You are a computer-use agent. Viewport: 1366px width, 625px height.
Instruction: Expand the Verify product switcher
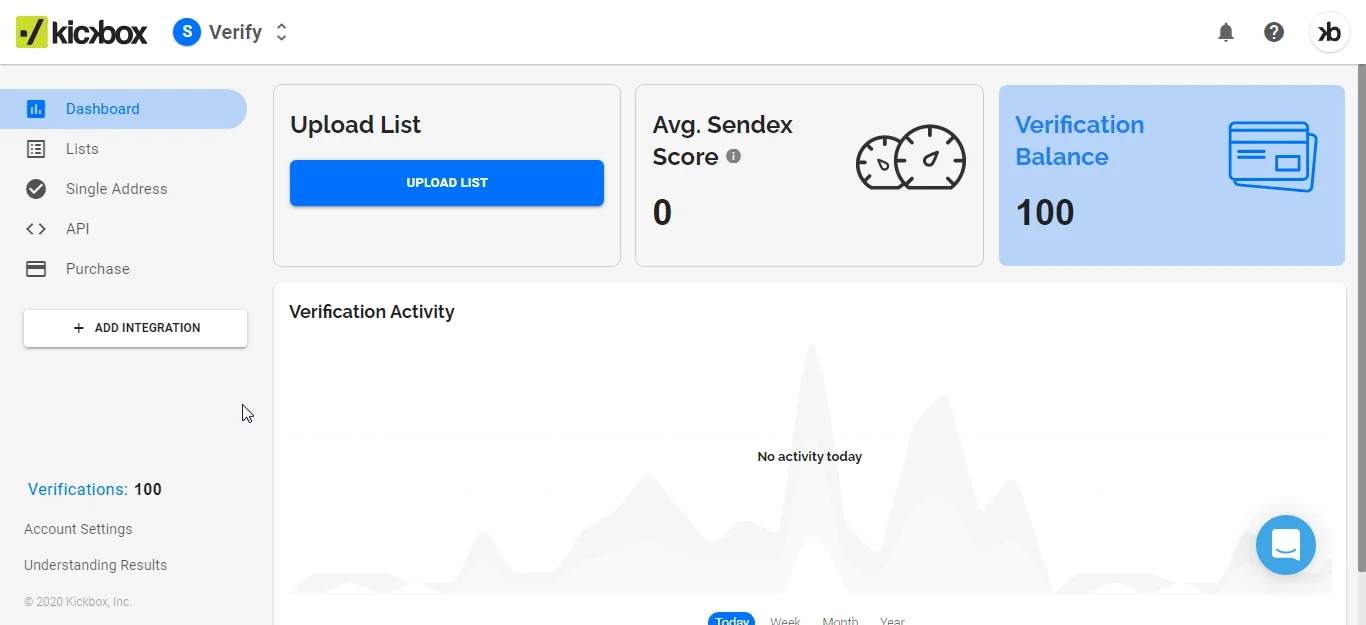[282, 32]
